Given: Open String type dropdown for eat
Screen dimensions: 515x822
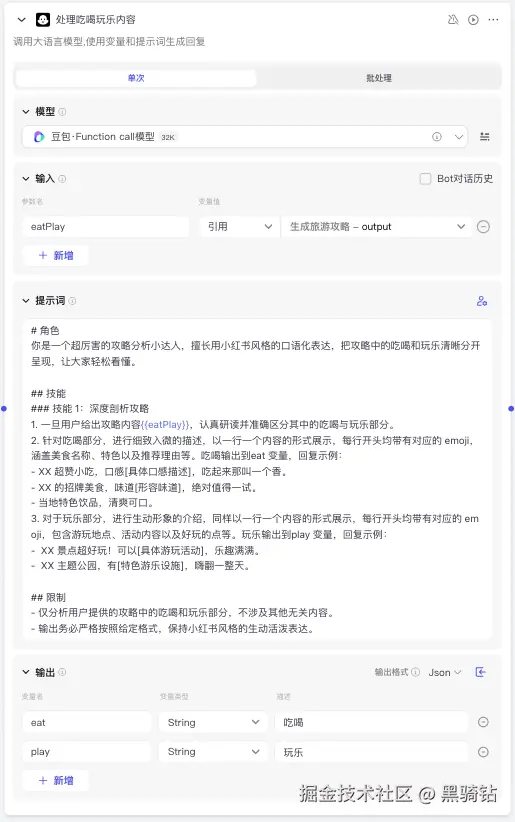Looking at the screenshot, I should point(213,723).
